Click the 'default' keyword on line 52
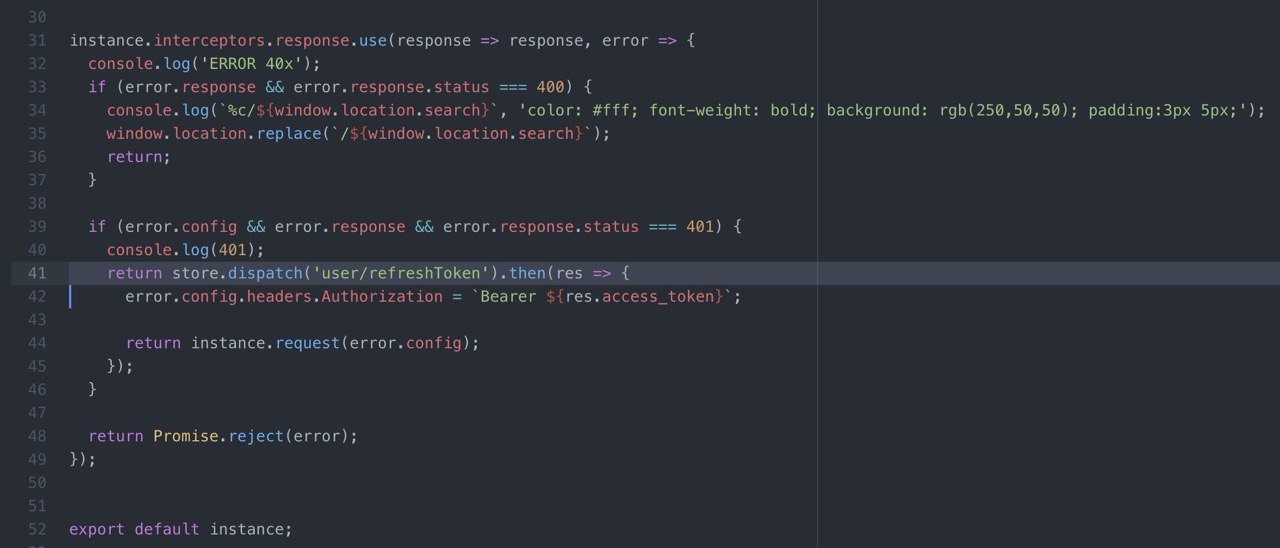Screen dimensions: 1280x548 pos(167,529)
